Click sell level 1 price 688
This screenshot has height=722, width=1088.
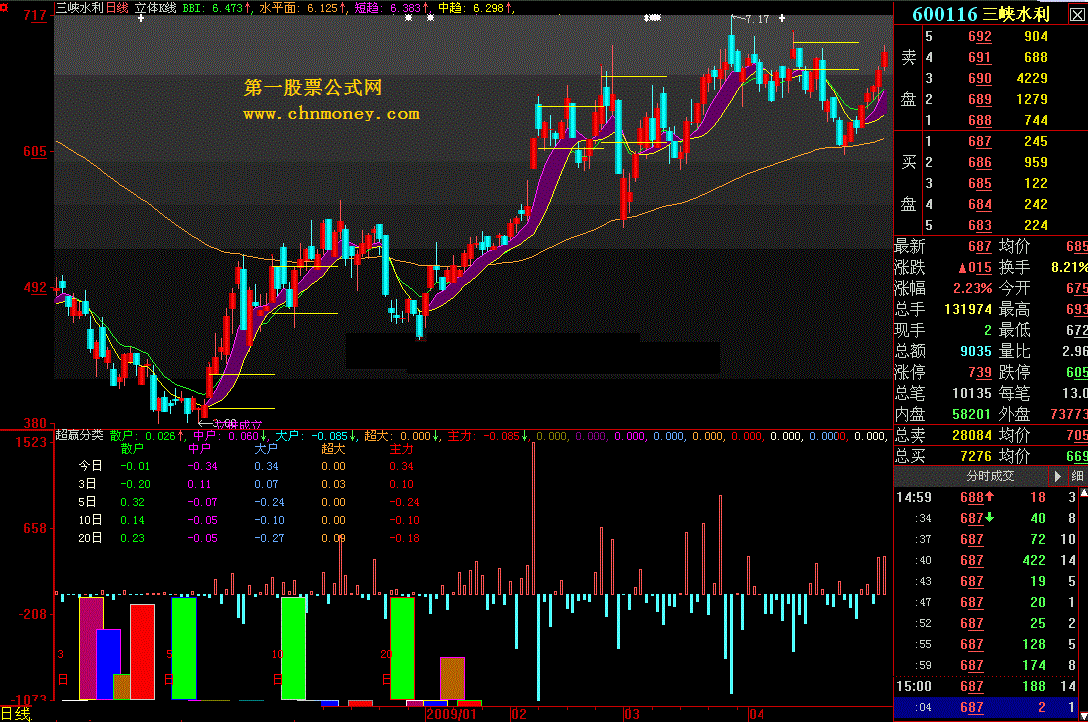[x=980, y=121]
